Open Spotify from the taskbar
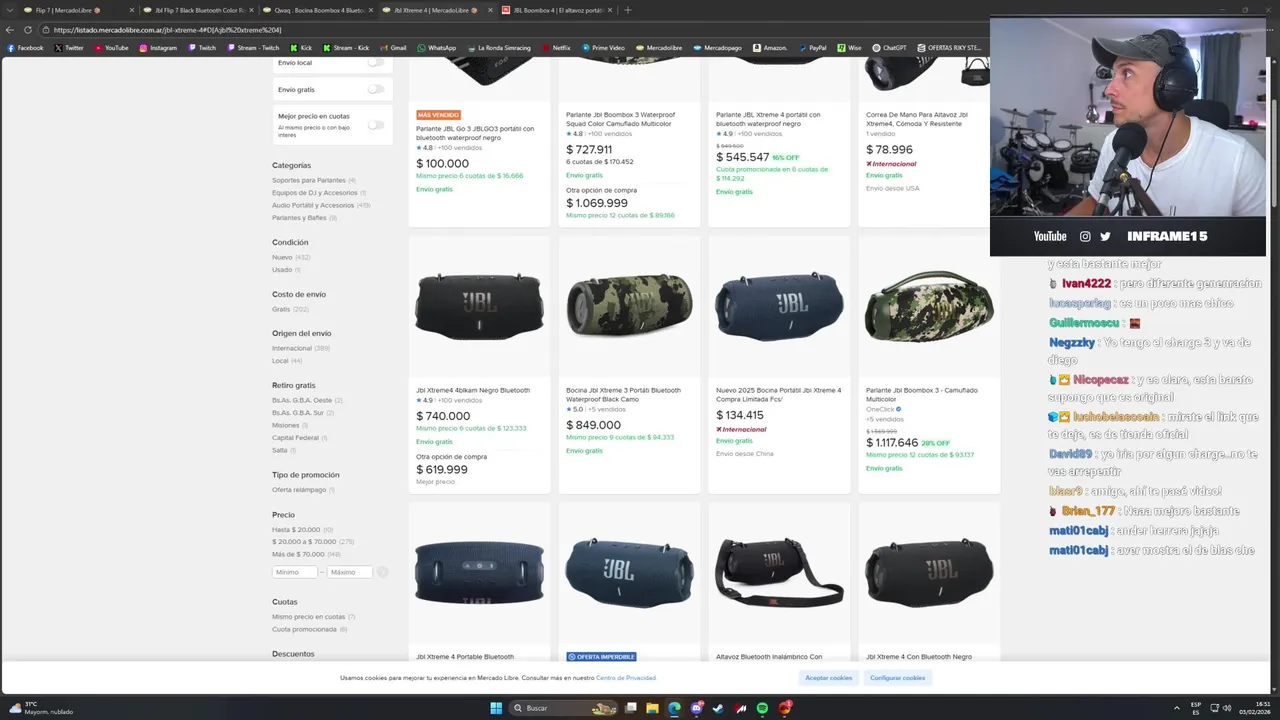 (762, 708)
